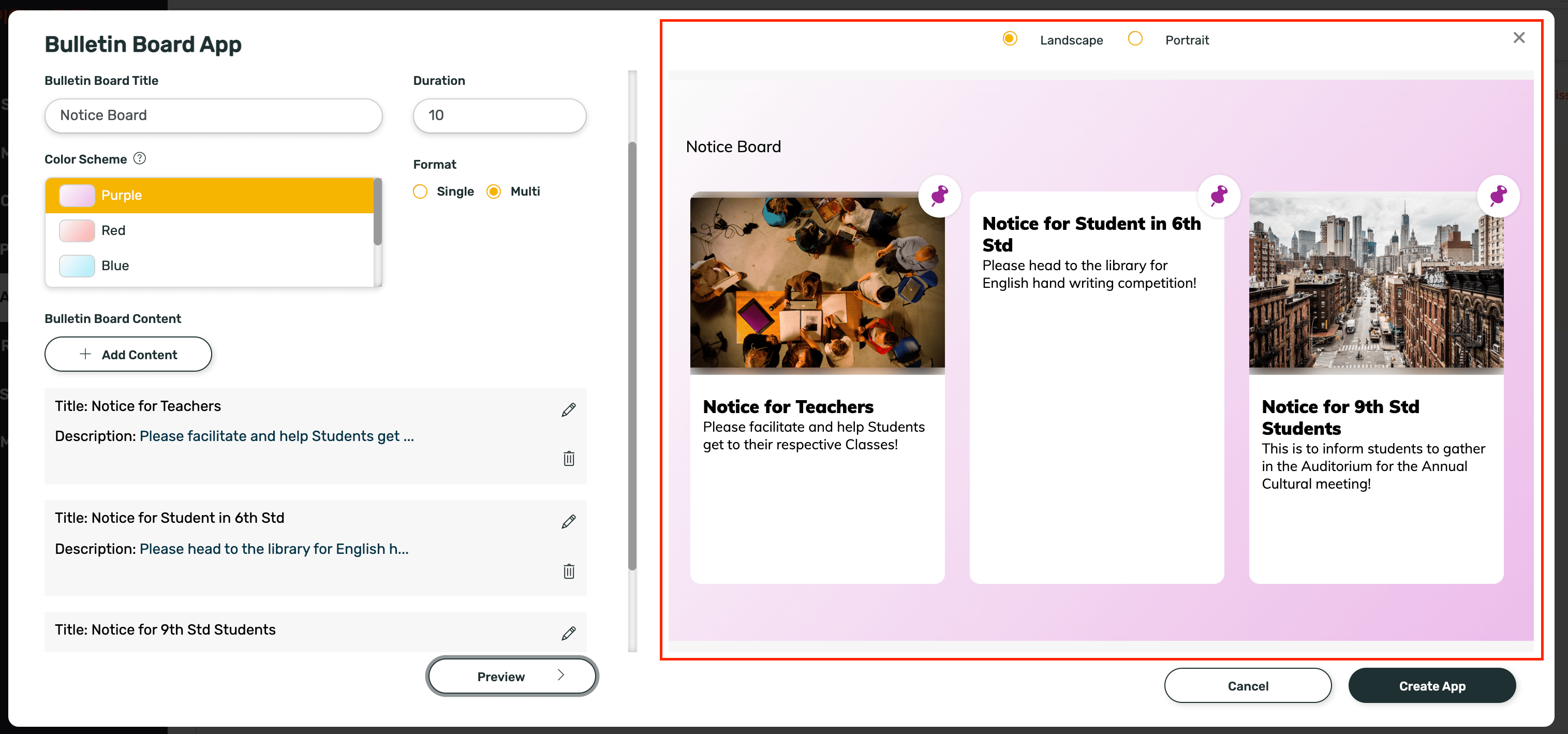The width and height of the screenshot is (1568, 734).
Task: Delete the Notice for Student in 6th Std
Action: point(568,571)
